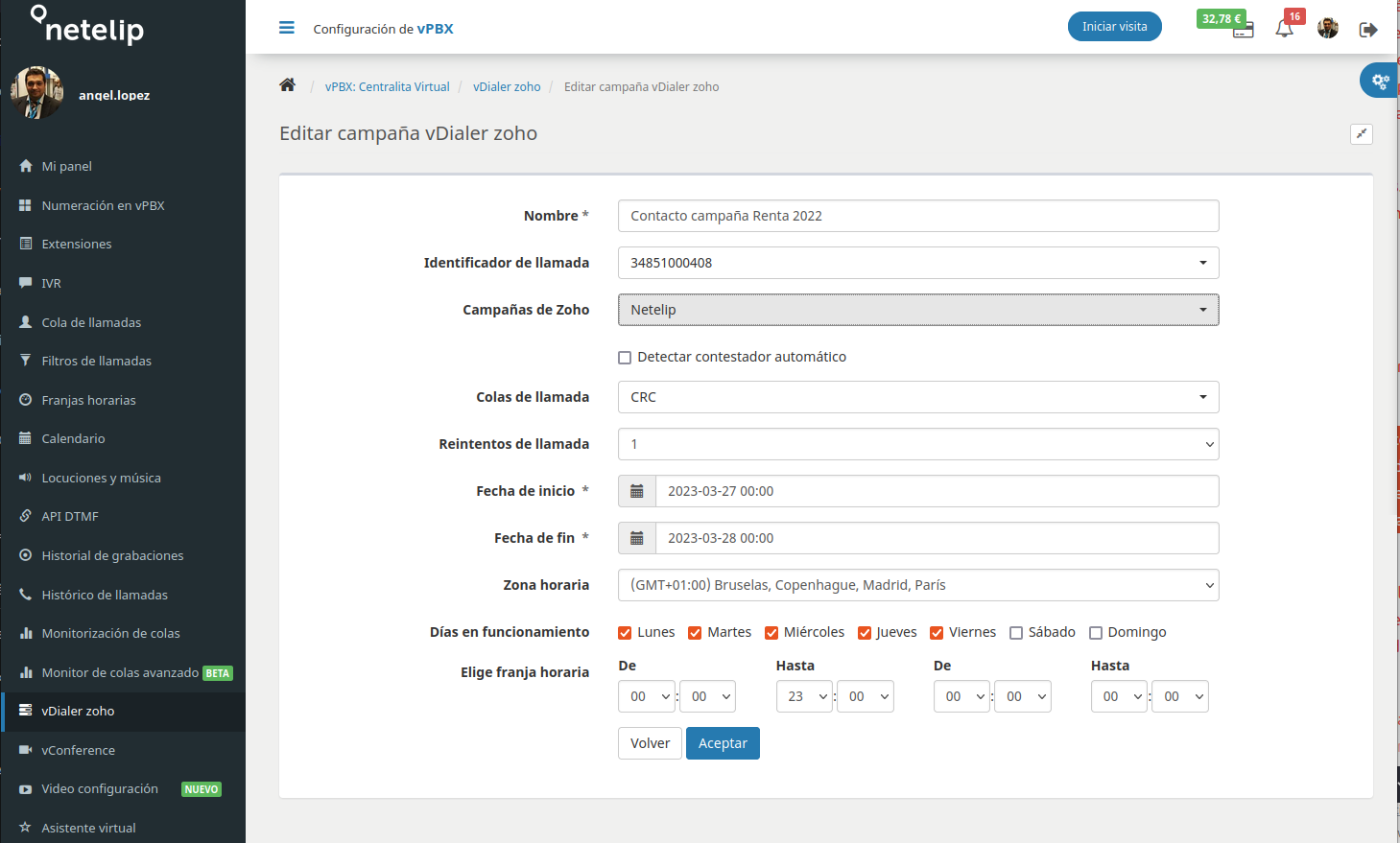Image resolution: width=1400 pixels, height=843 pixels.
Task: Open first De hour dropdown
Action: [x=648, y=696]
